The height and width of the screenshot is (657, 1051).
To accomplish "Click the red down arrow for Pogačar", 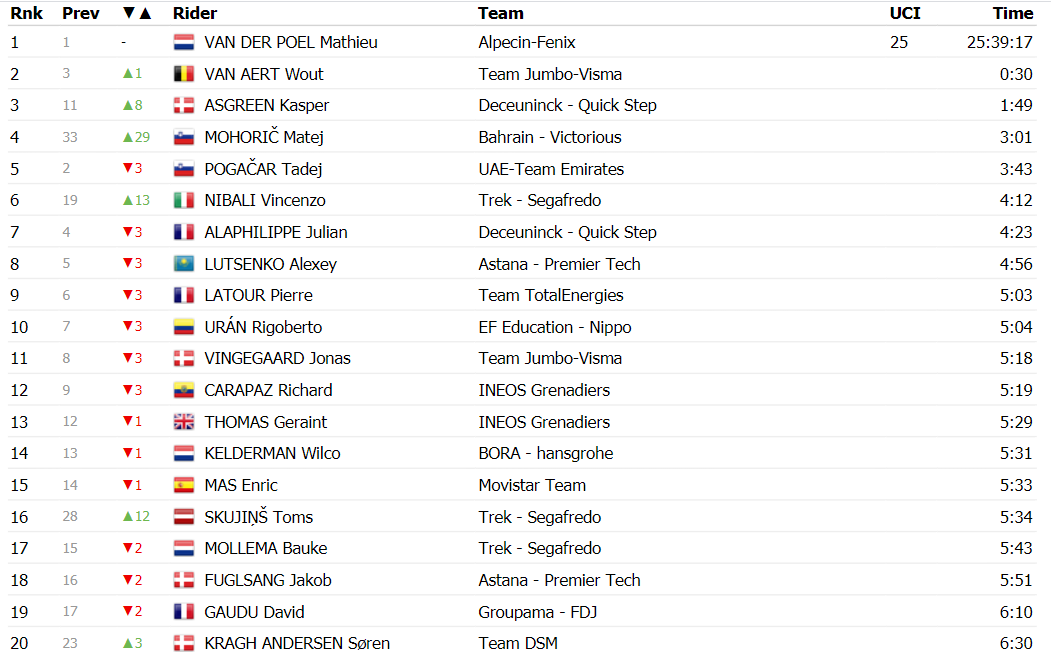I will 128,168.
